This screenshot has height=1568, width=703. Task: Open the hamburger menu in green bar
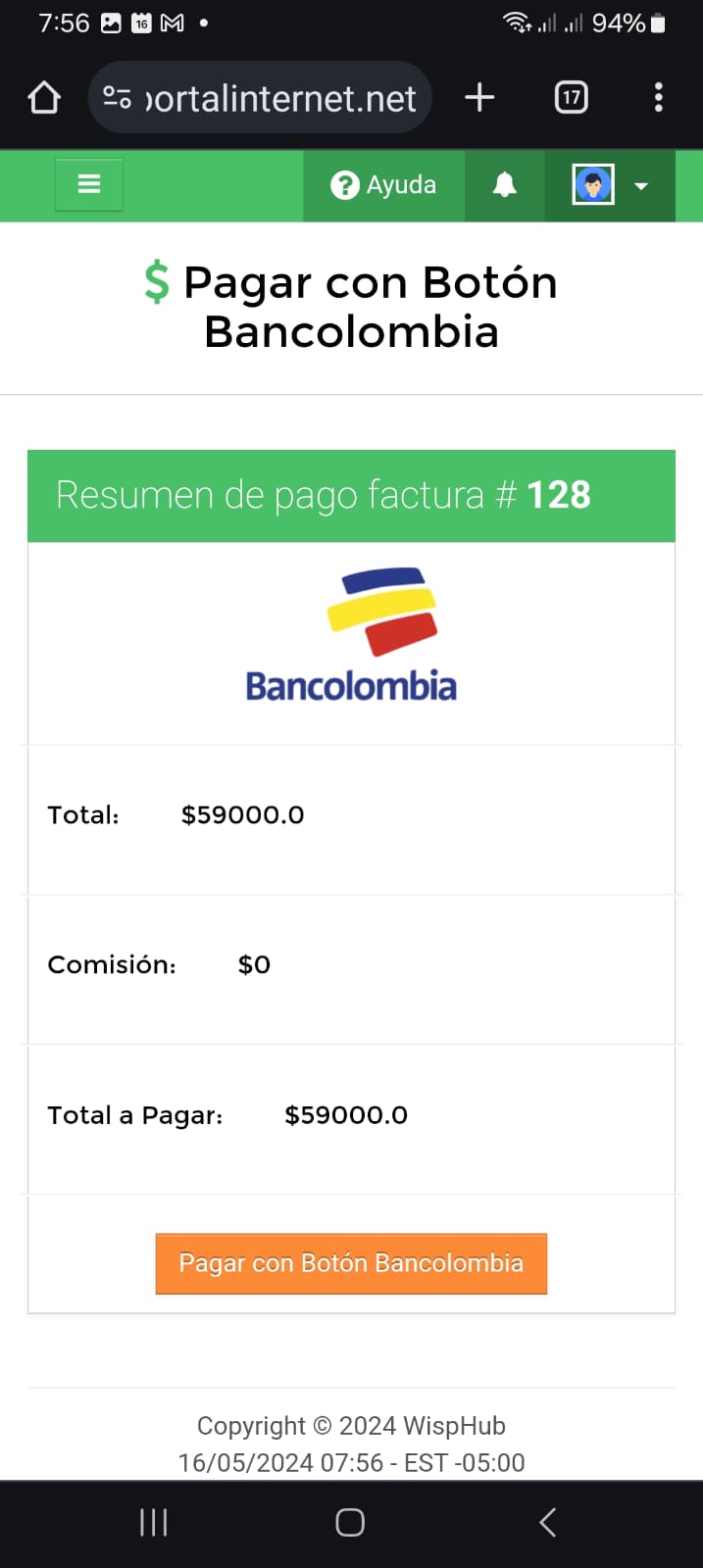[x=89, y=184]
